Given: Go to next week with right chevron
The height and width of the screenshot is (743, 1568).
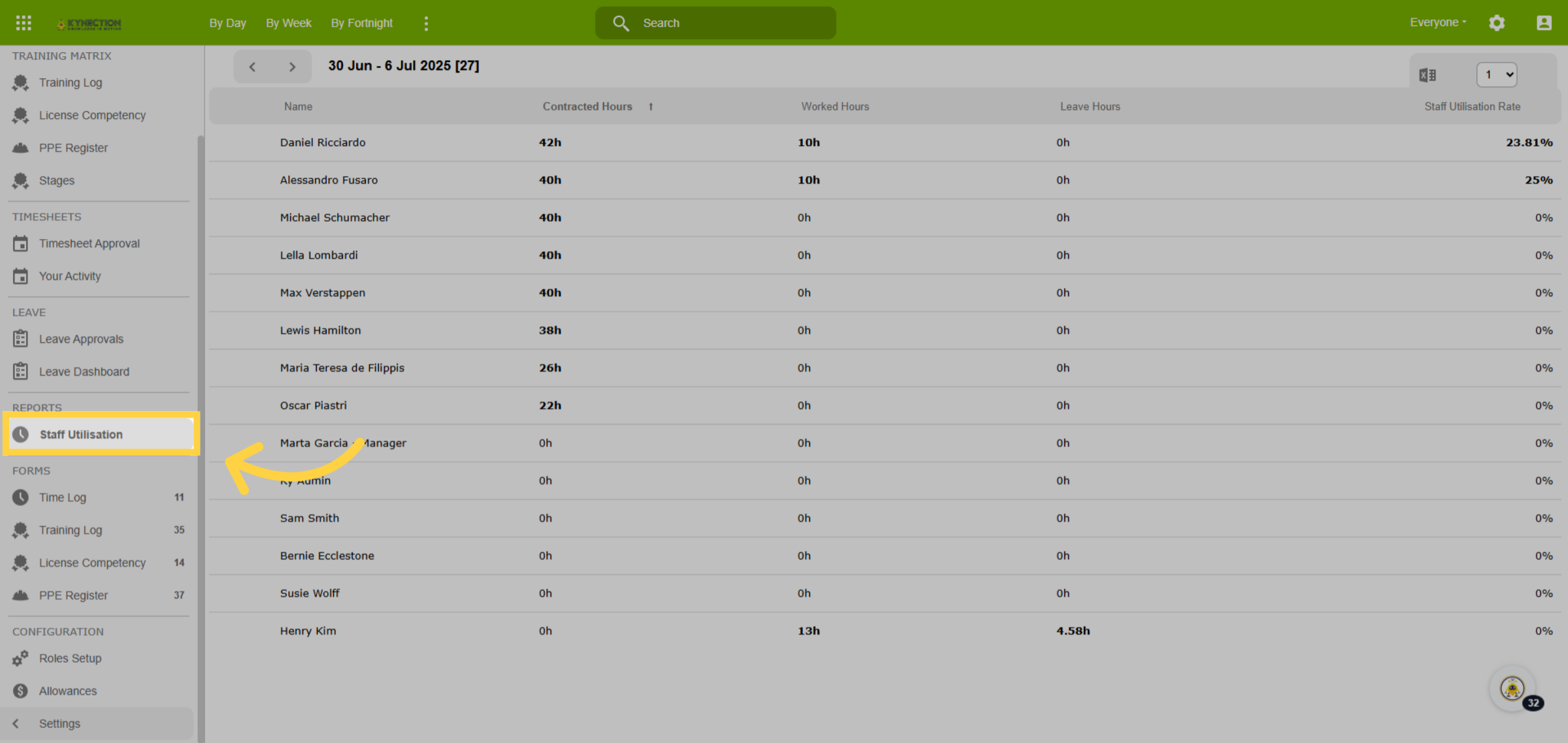Looking at the screenshot, I should point(292,67).
